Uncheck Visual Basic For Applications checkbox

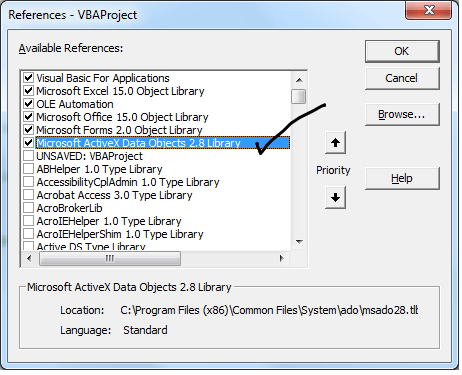[28, 78]
